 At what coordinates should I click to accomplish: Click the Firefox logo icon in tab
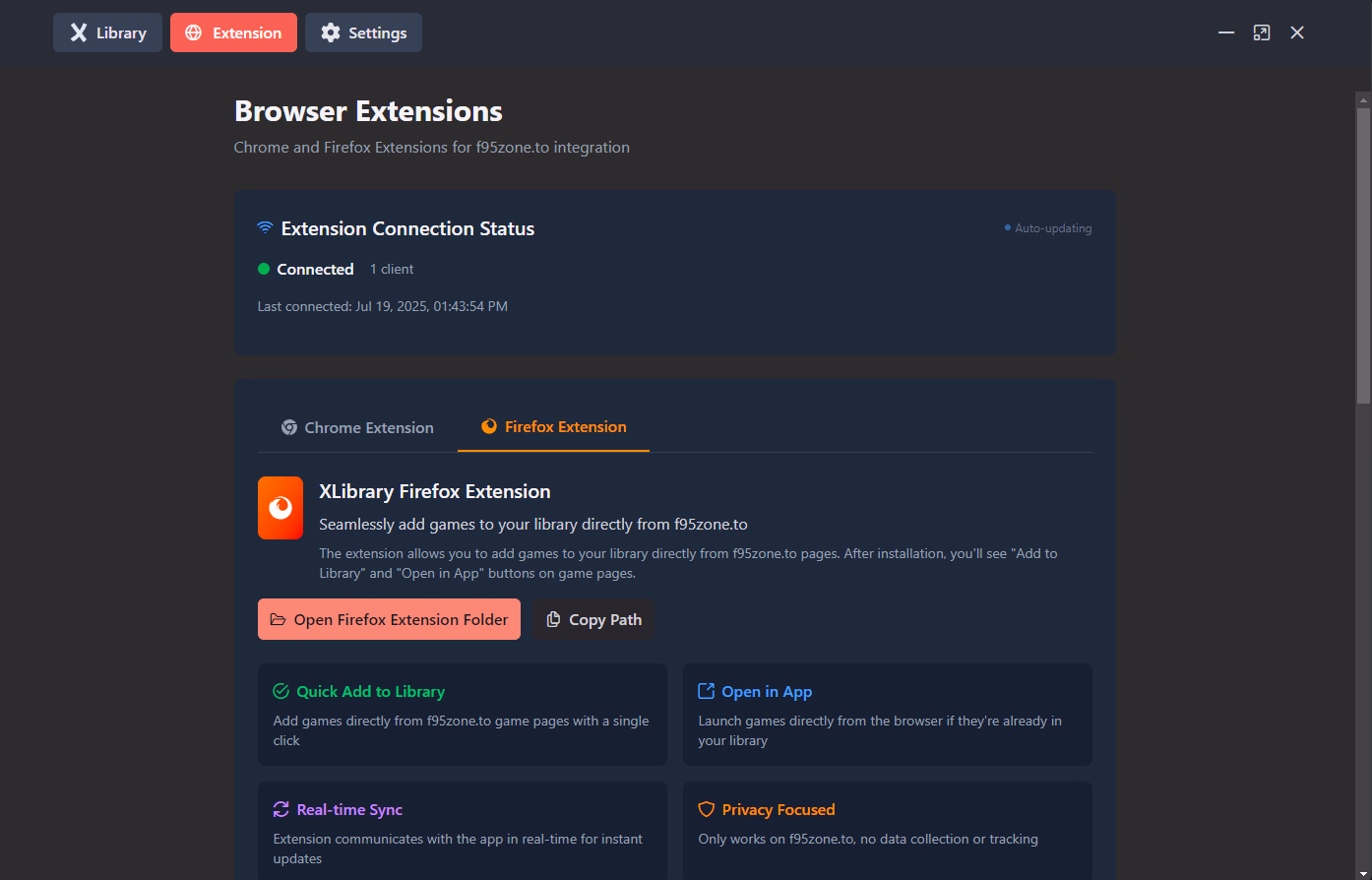pyautogui.click(x=489, y=426)
